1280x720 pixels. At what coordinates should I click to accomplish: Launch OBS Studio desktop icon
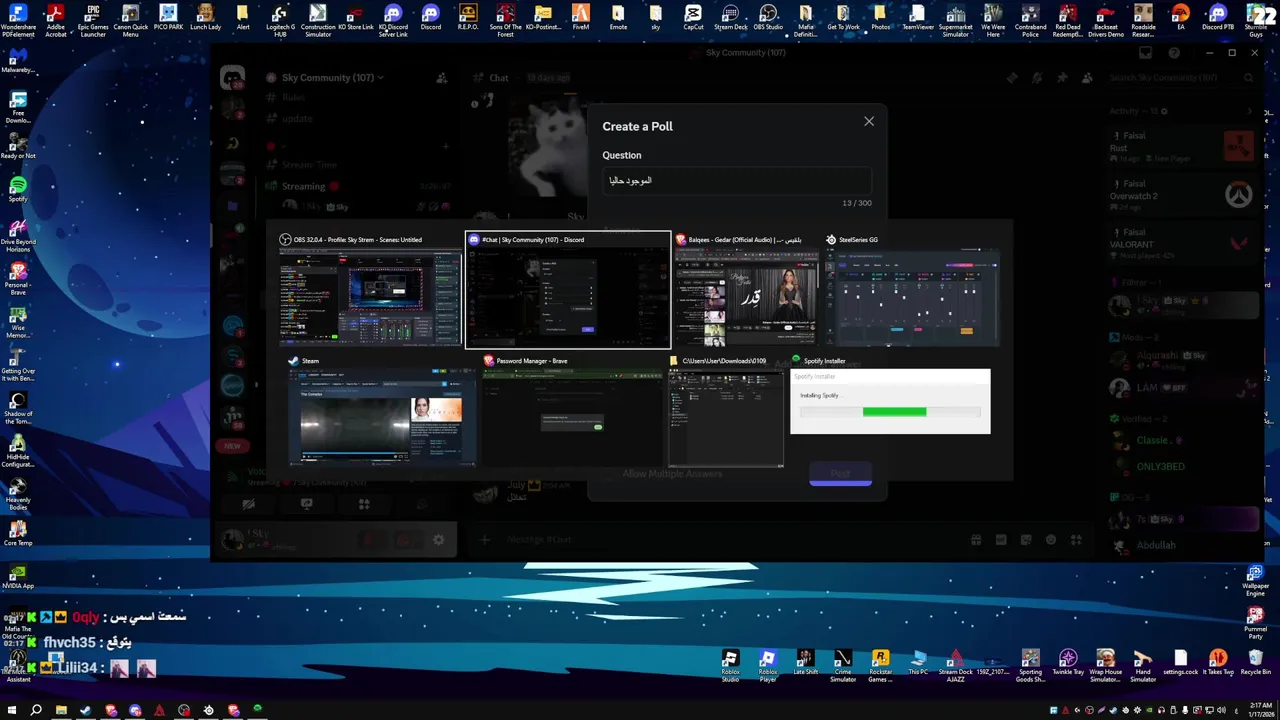point(768,17)
